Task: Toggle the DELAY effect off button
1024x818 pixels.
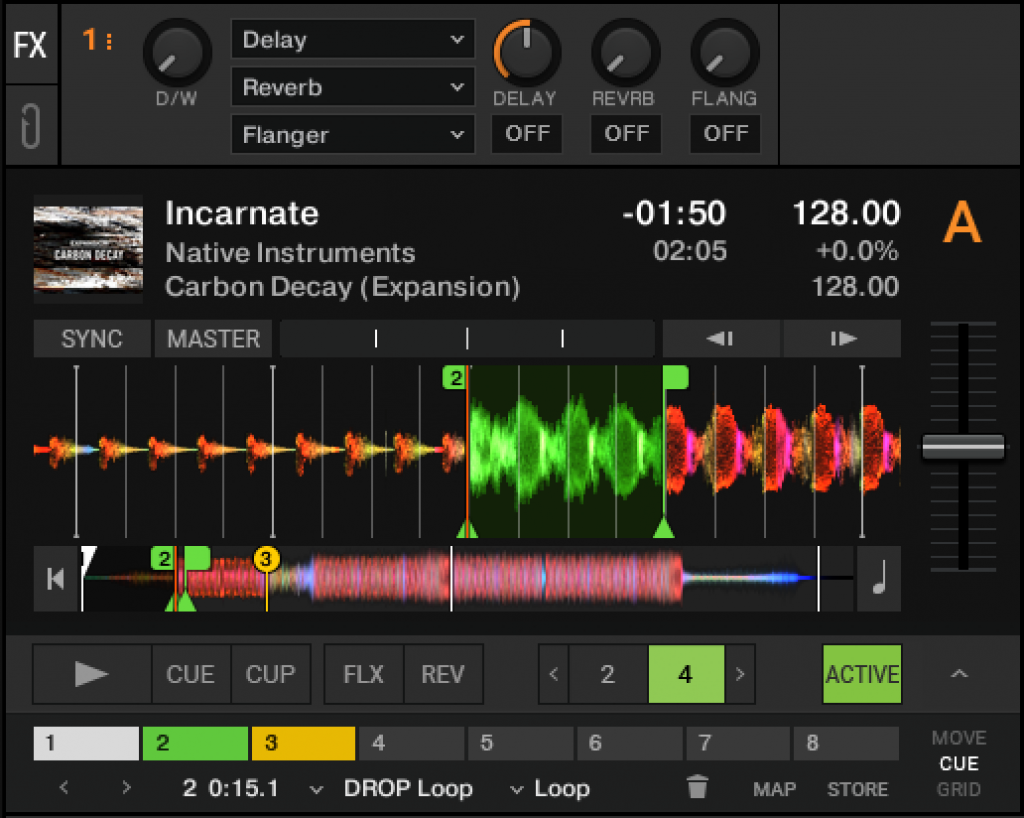Action: [526, 134]
